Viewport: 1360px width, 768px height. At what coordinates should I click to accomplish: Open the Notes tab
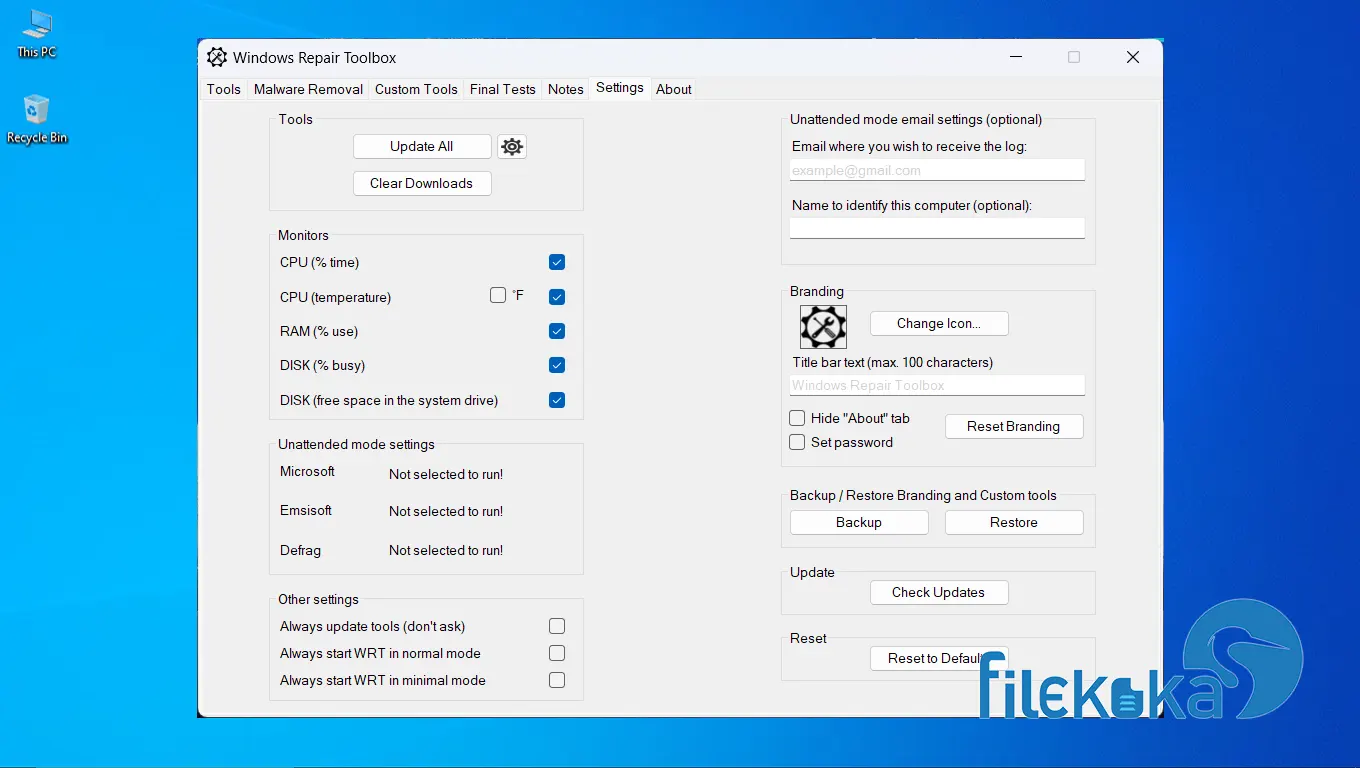click(x=566, y=89)
